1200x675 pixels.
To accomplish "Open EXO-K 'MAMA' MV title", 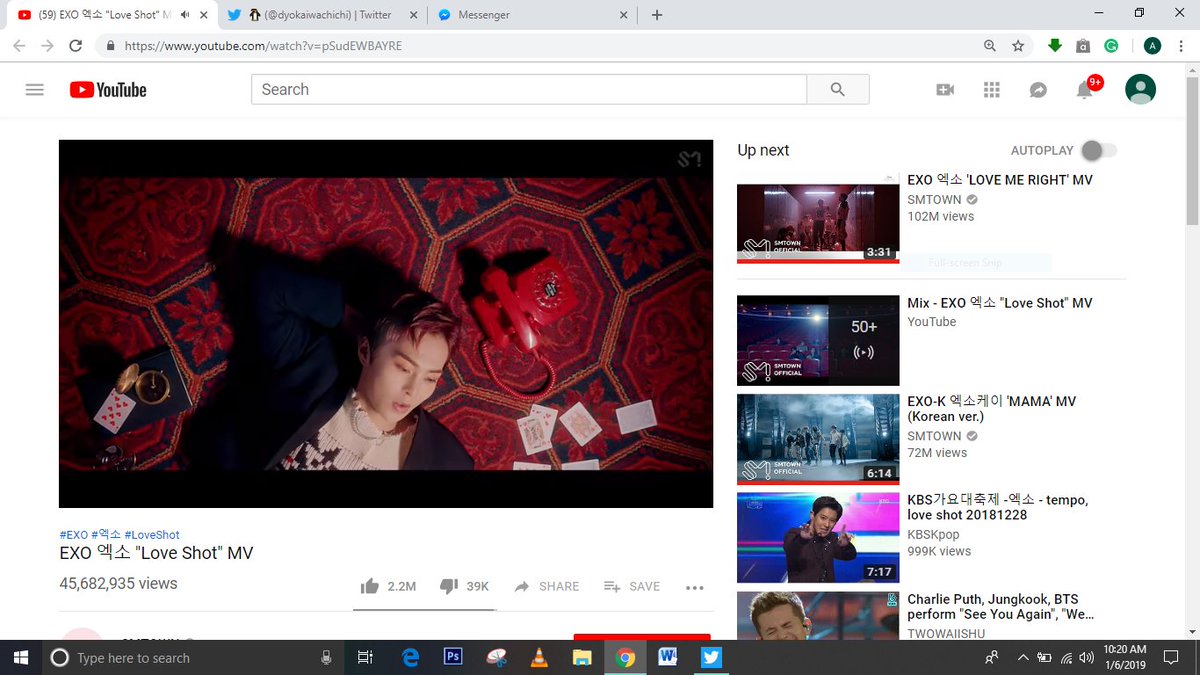I will 992,408.
